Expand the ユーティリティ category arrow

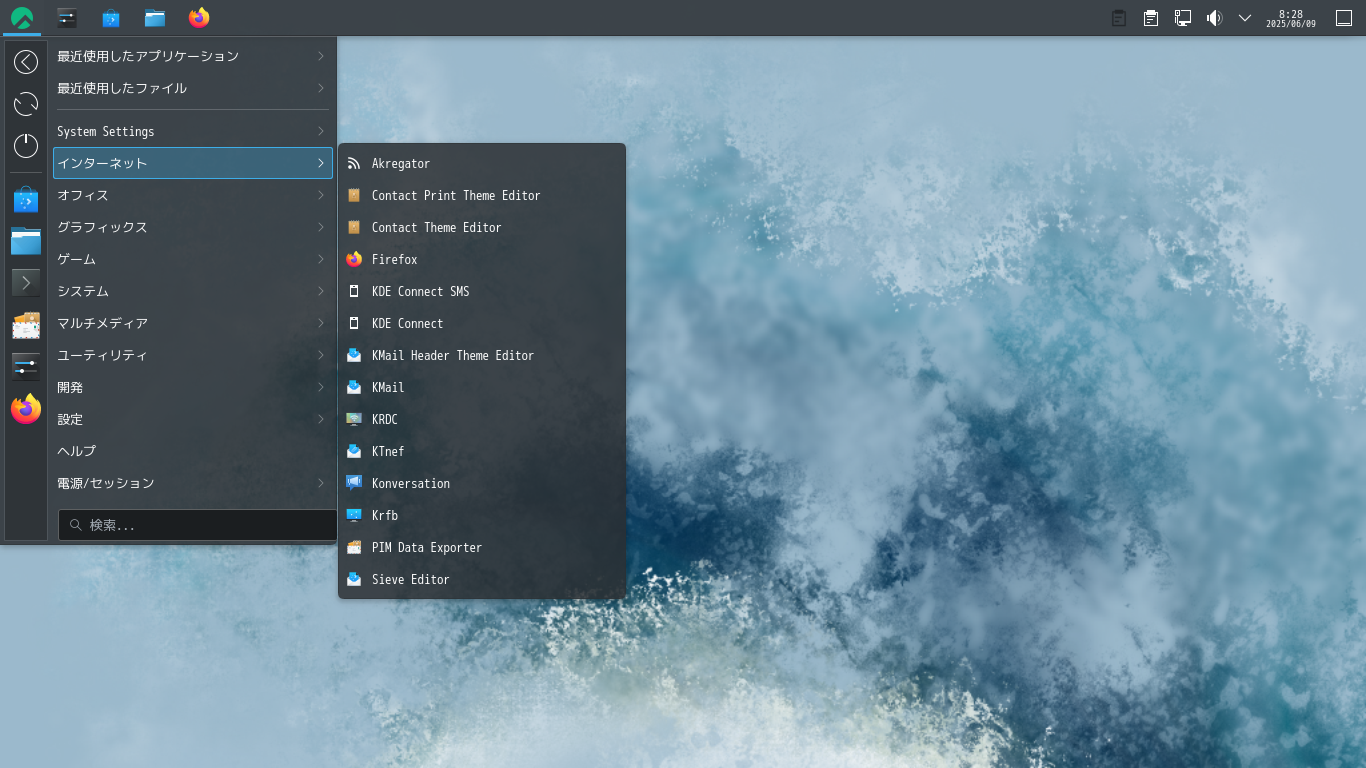tap(321, 355)
